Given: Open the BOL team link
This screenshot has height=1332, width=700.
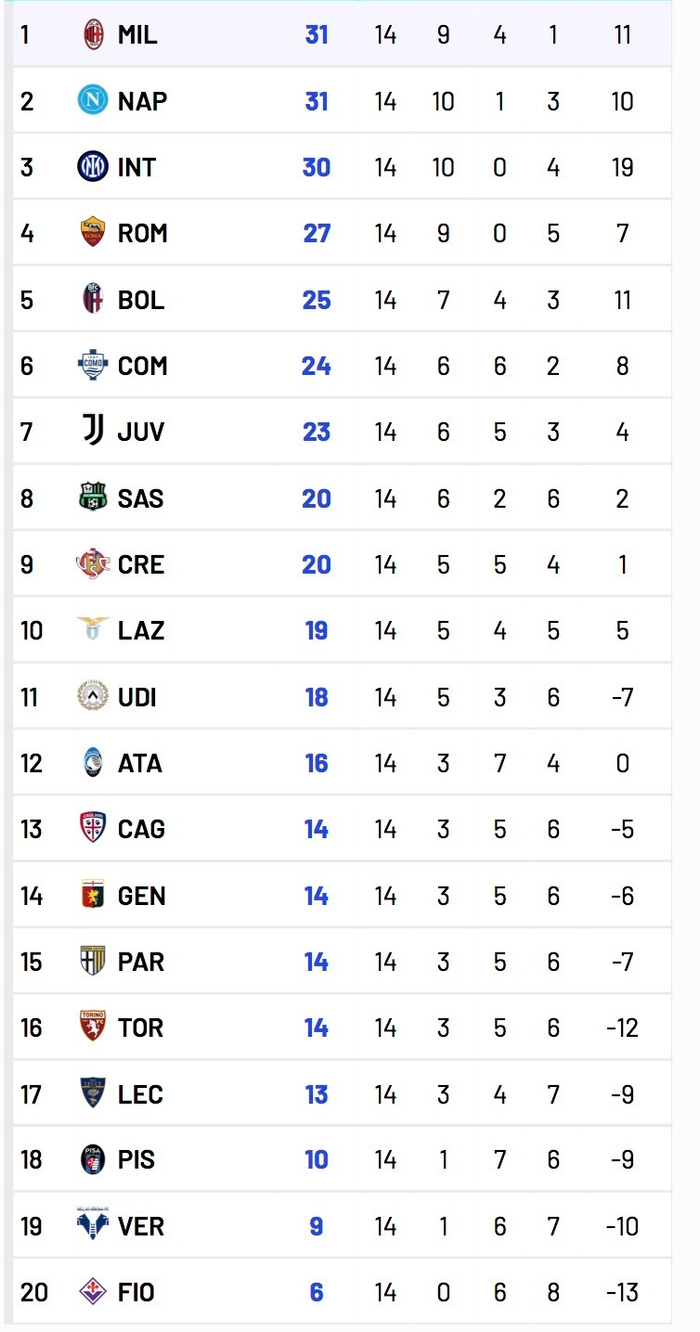Looking at the screenshot, I should point(141,300).
